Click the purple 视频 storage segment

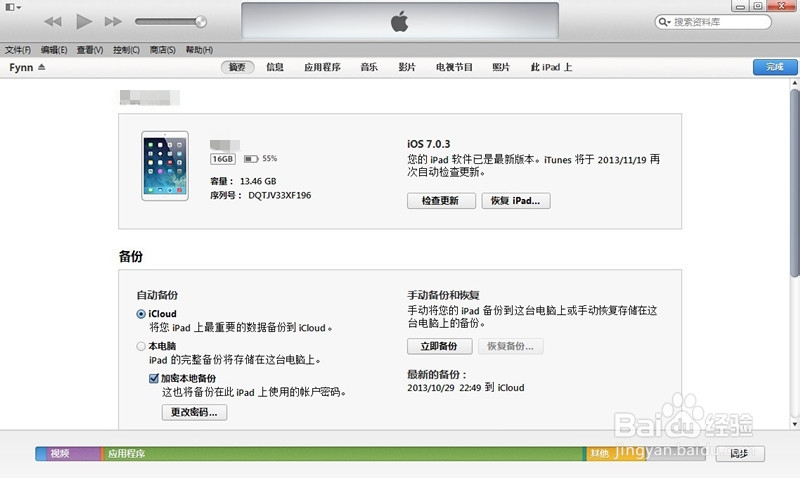coord(73,454)
